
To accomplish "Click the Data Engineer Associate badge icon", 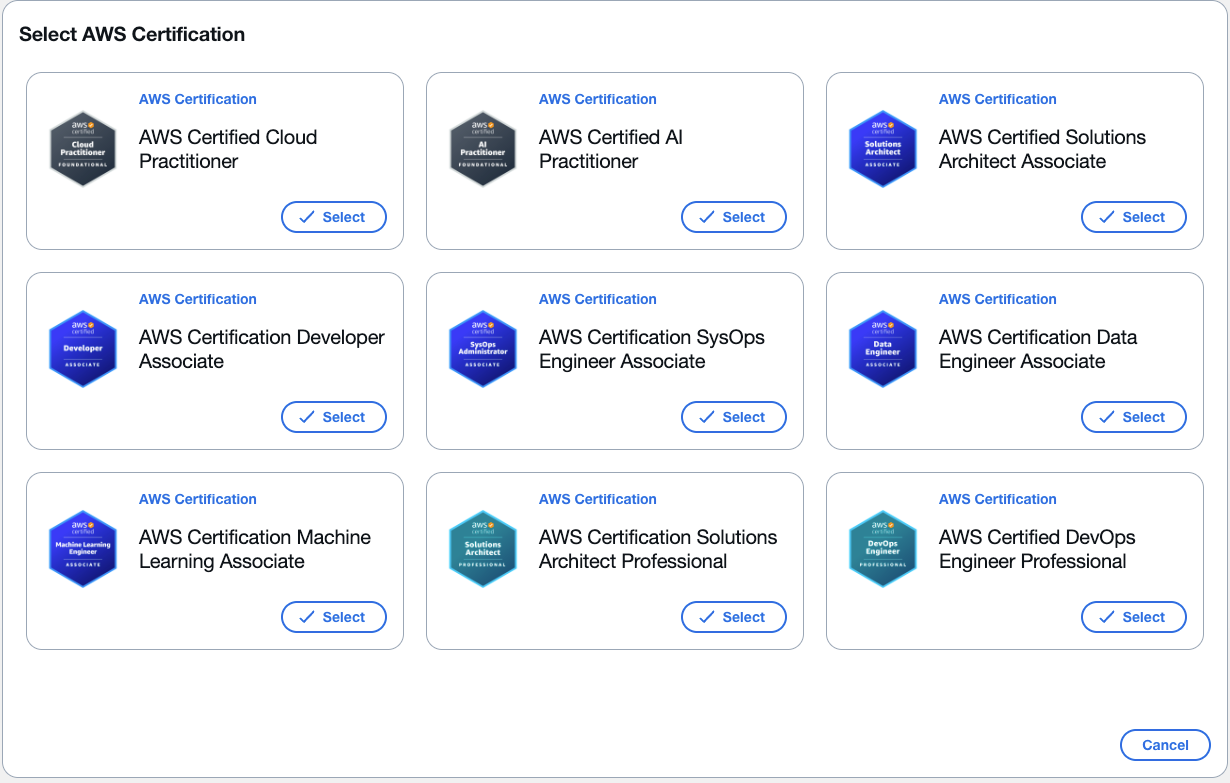I will tap(883, 349).
